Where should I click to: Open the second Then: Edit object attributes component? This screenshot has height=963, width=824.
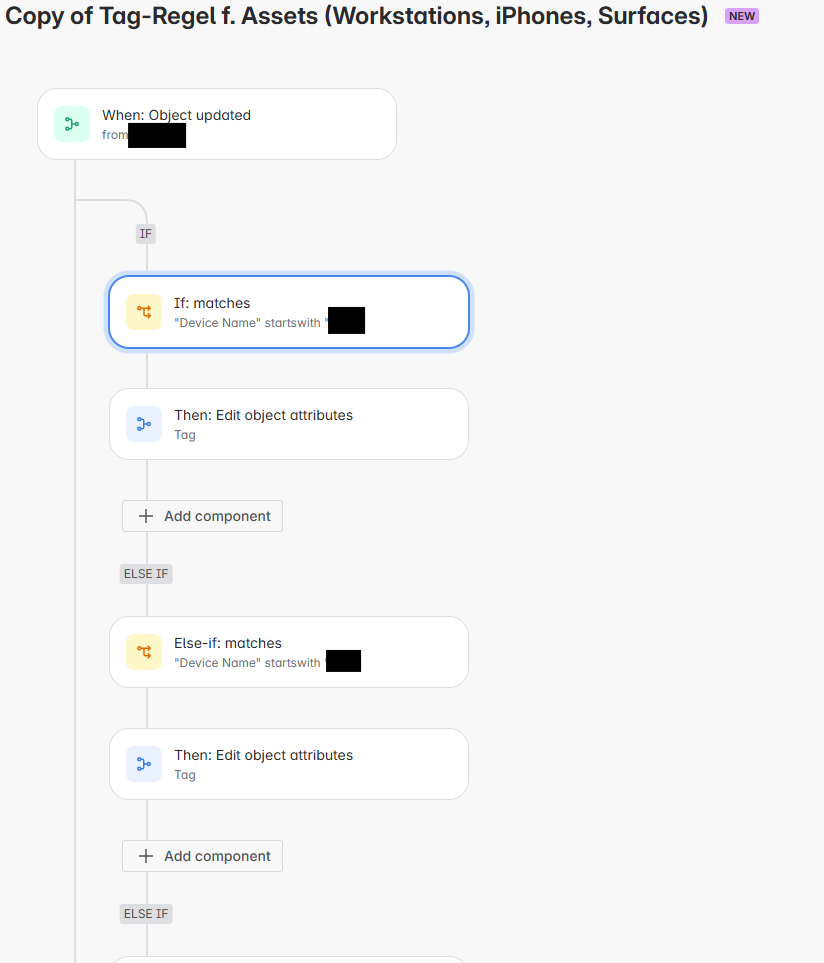pos(288,764)
